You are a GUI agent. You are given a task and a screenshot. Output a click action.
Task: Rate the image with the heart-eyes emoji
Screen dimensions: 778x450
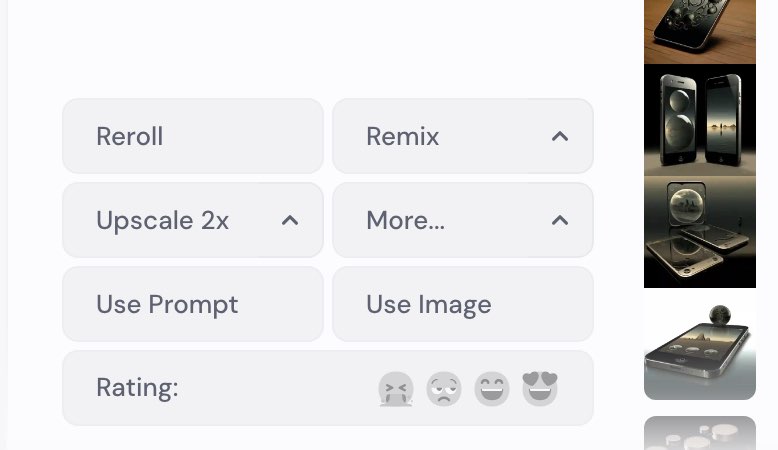pyautogui.click(x=540, y=389)
